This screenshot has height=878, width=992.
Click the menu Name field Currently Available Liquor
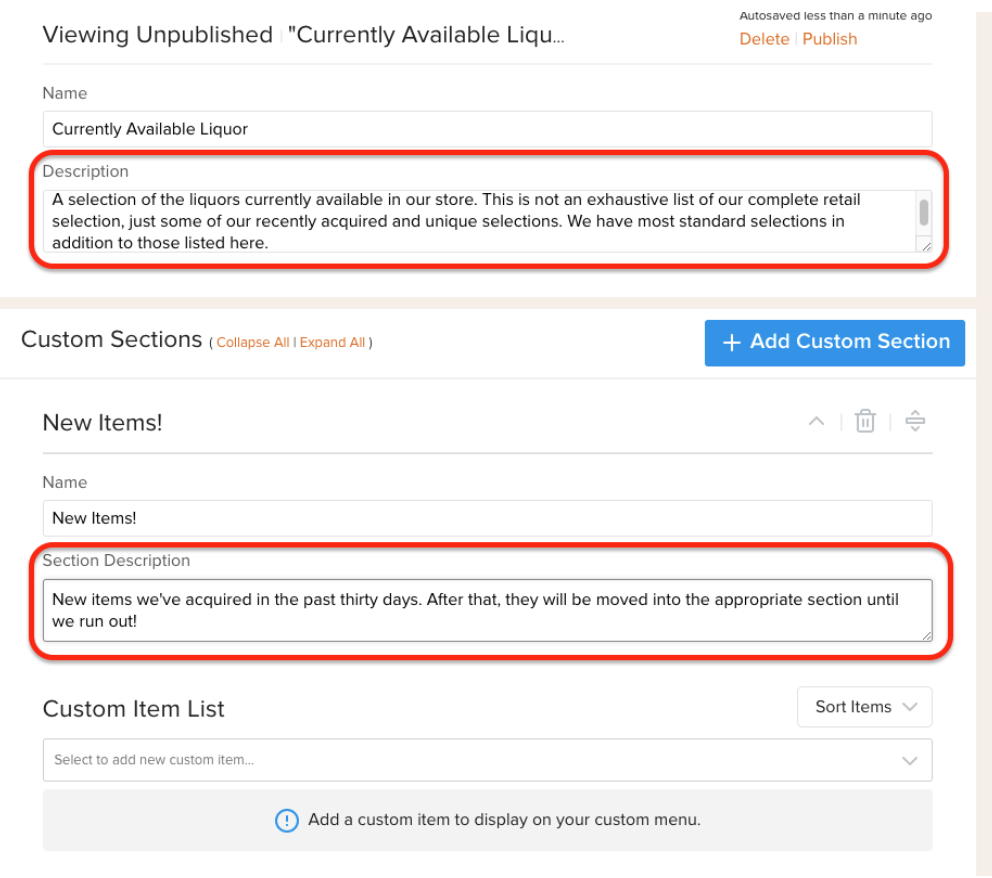(x=487, y=129)
